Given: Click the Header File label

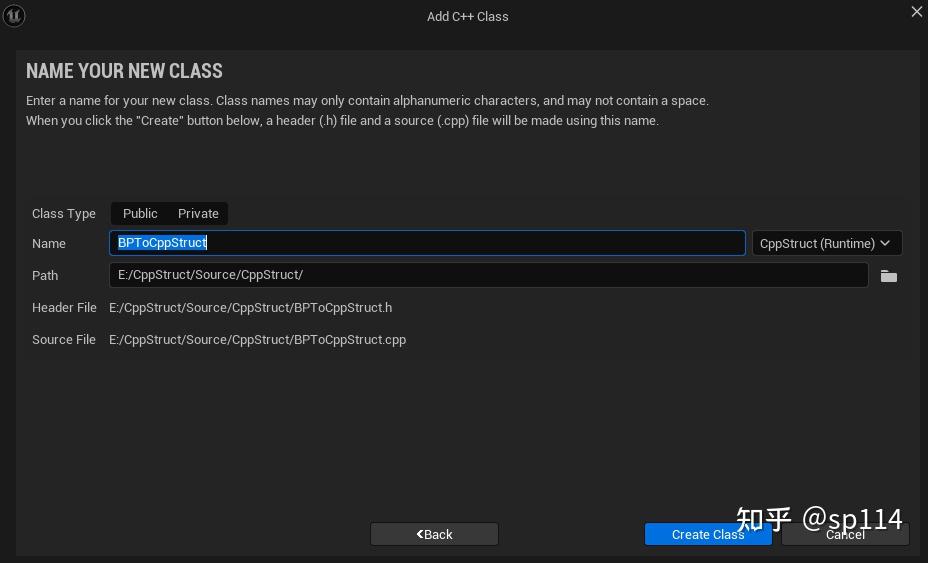Looking at the screenshot, I should [x=64, y=308].
